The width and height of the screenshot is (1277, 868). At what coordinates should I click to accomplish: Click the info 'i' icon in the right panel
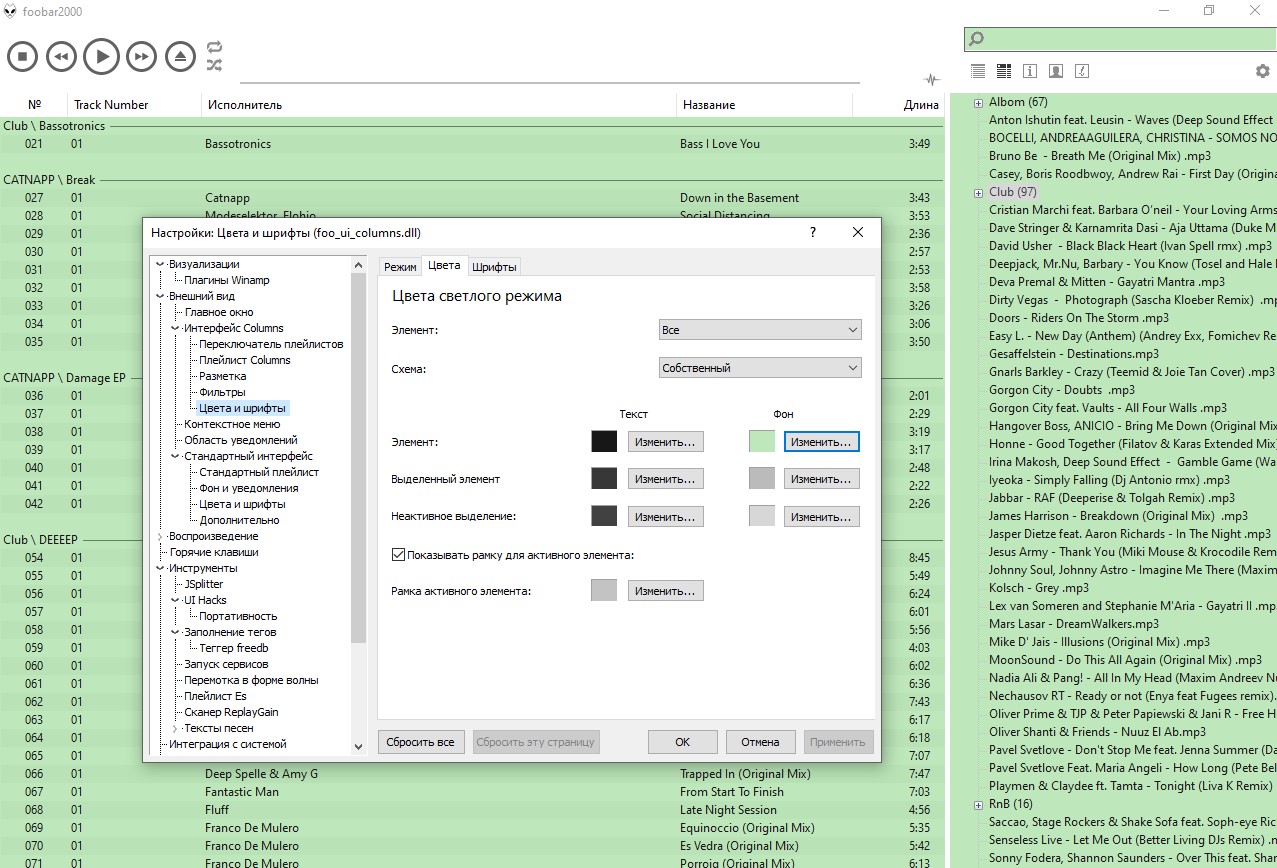click(x=1030, y=71)
